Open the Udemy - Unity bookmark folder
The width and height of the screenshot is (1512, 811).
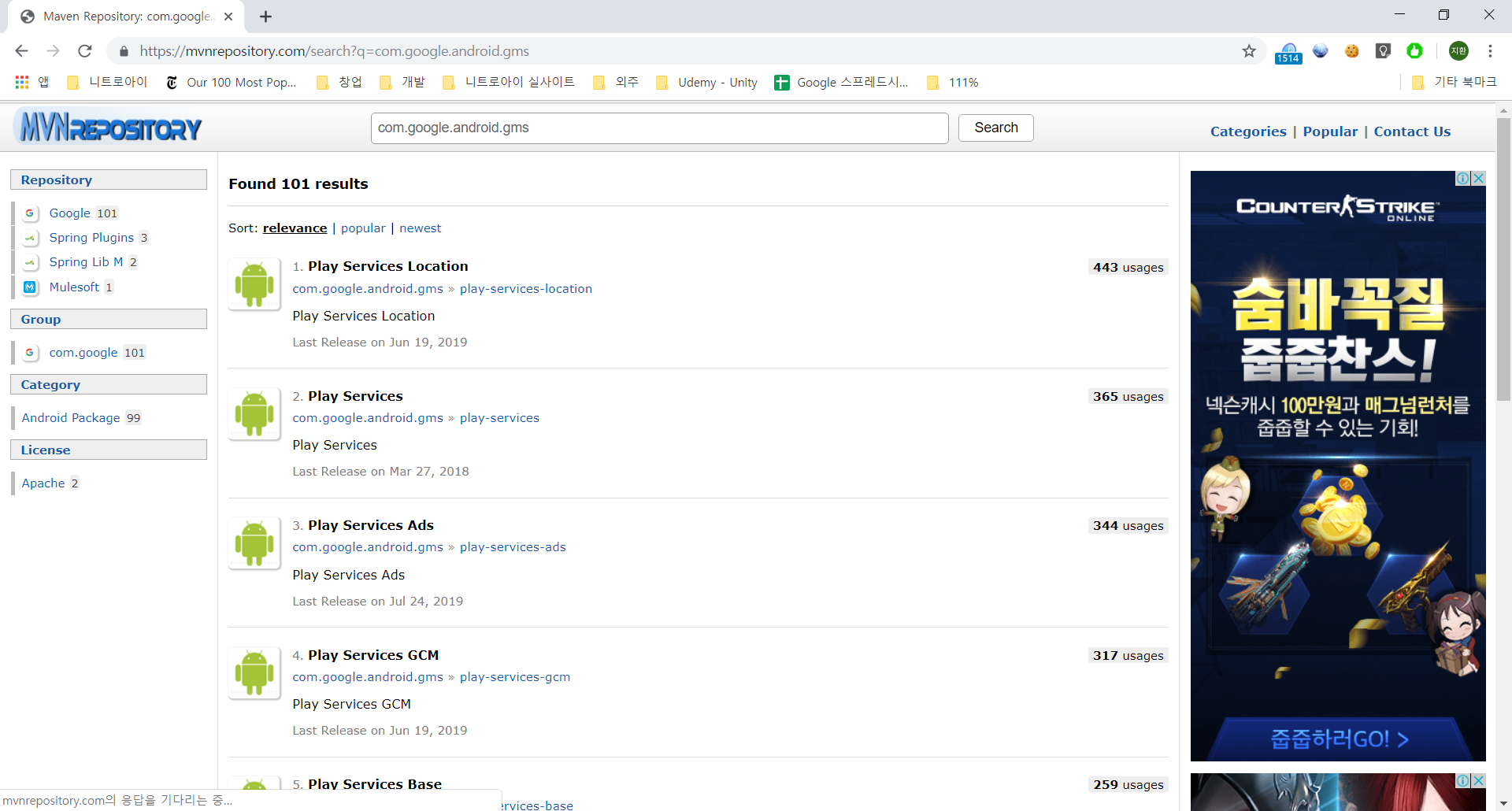coord(706,82)
